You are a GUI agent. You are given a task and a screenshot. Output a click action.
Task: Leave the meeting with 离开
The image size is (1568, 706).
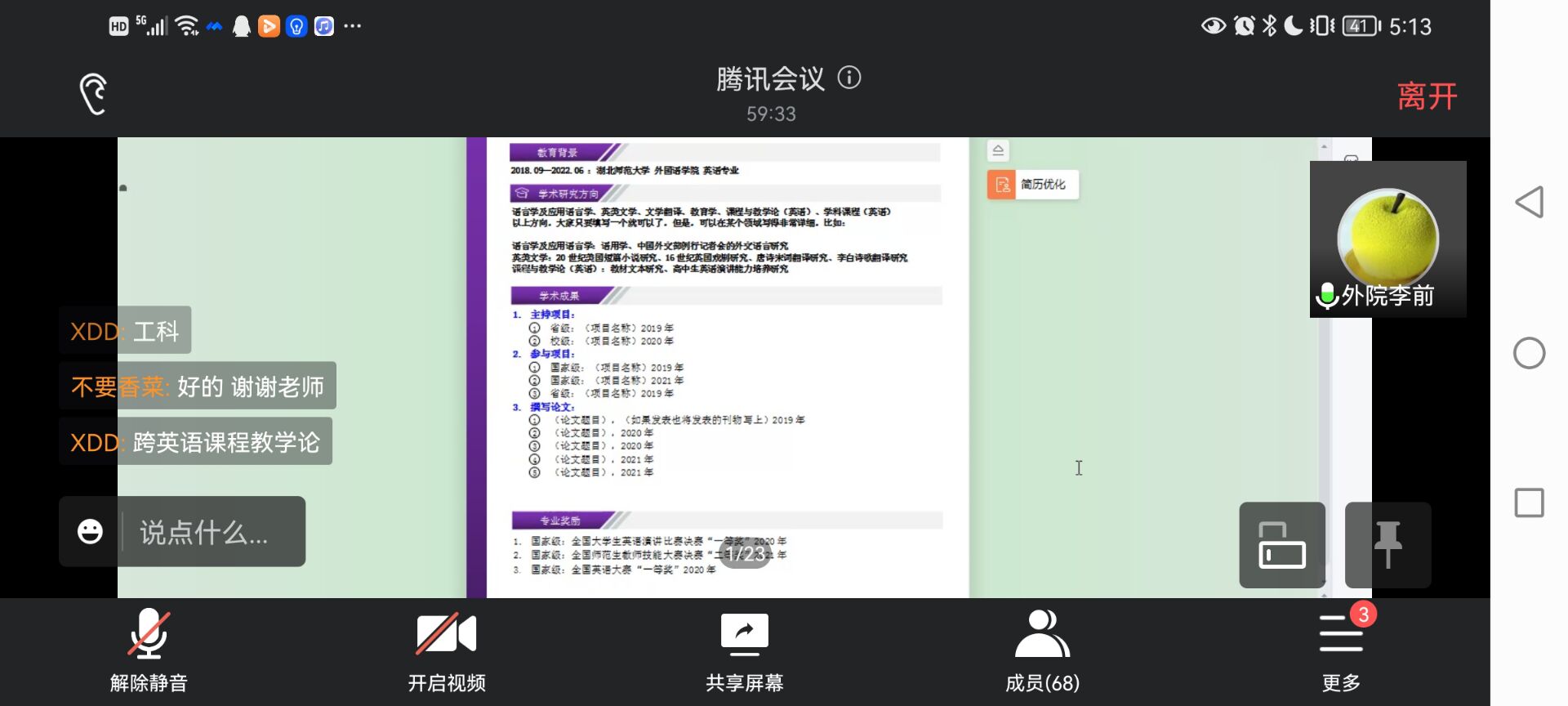point(1427,96)
